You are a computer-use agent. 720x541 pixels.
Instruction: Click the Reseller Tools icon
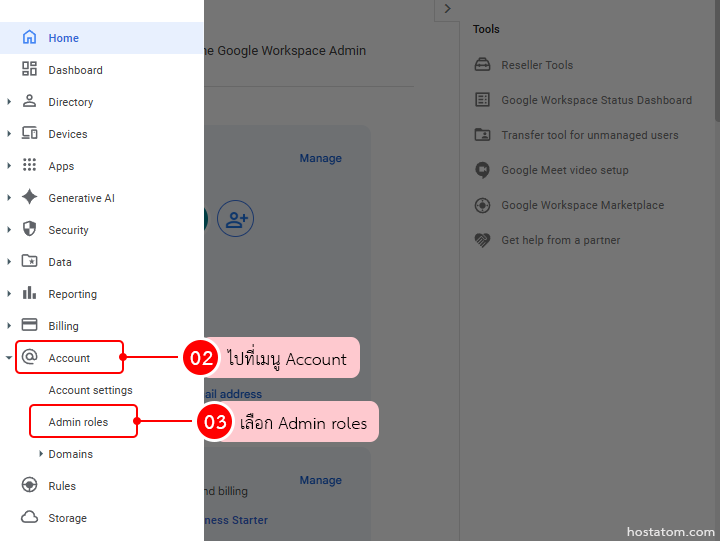482,65
